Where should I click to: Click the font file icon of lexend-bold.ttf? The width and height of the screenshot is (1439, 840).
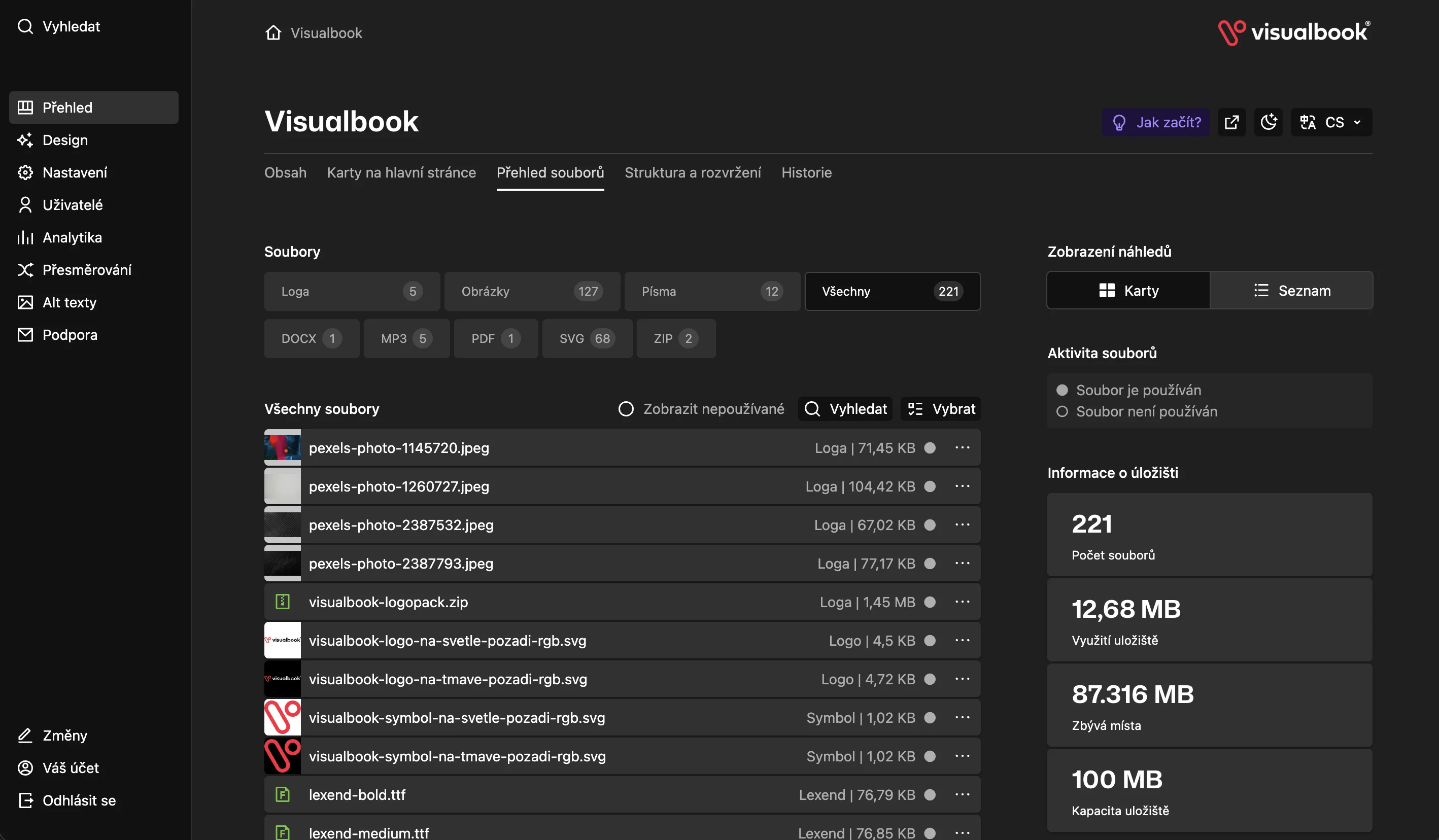pyautogui.click(x=283, y=794)
